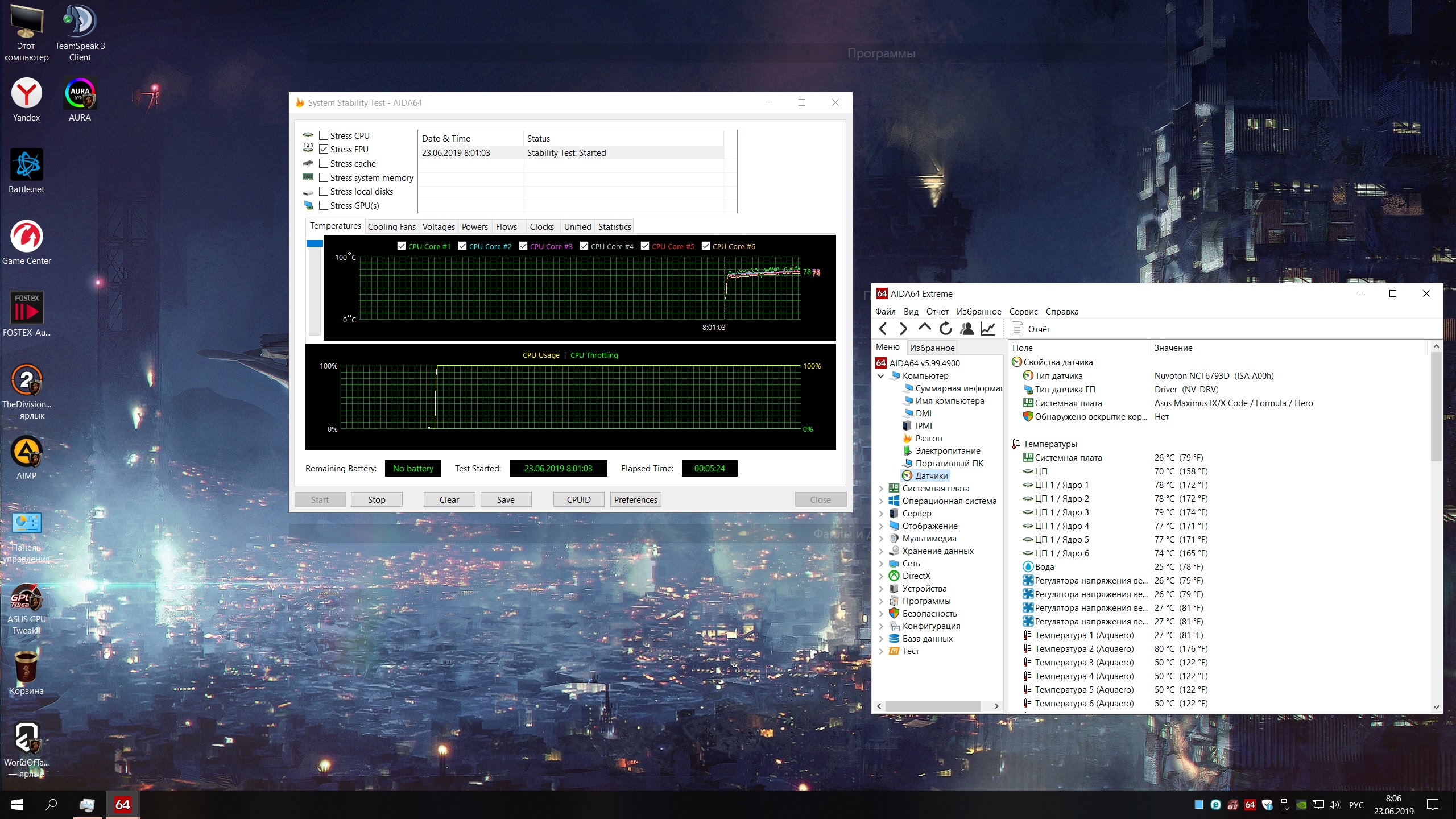Image resolution: width=1456 pixels, height=819 pixels.
Task: Expand the Системная плата tree node
Action: (881, 489)
